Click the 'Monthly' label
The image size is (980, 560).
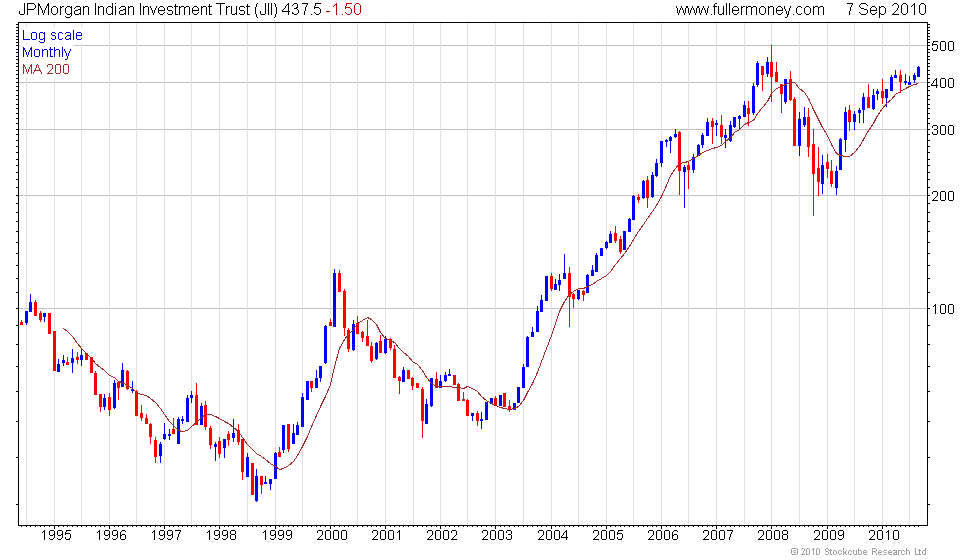(46, 52)
